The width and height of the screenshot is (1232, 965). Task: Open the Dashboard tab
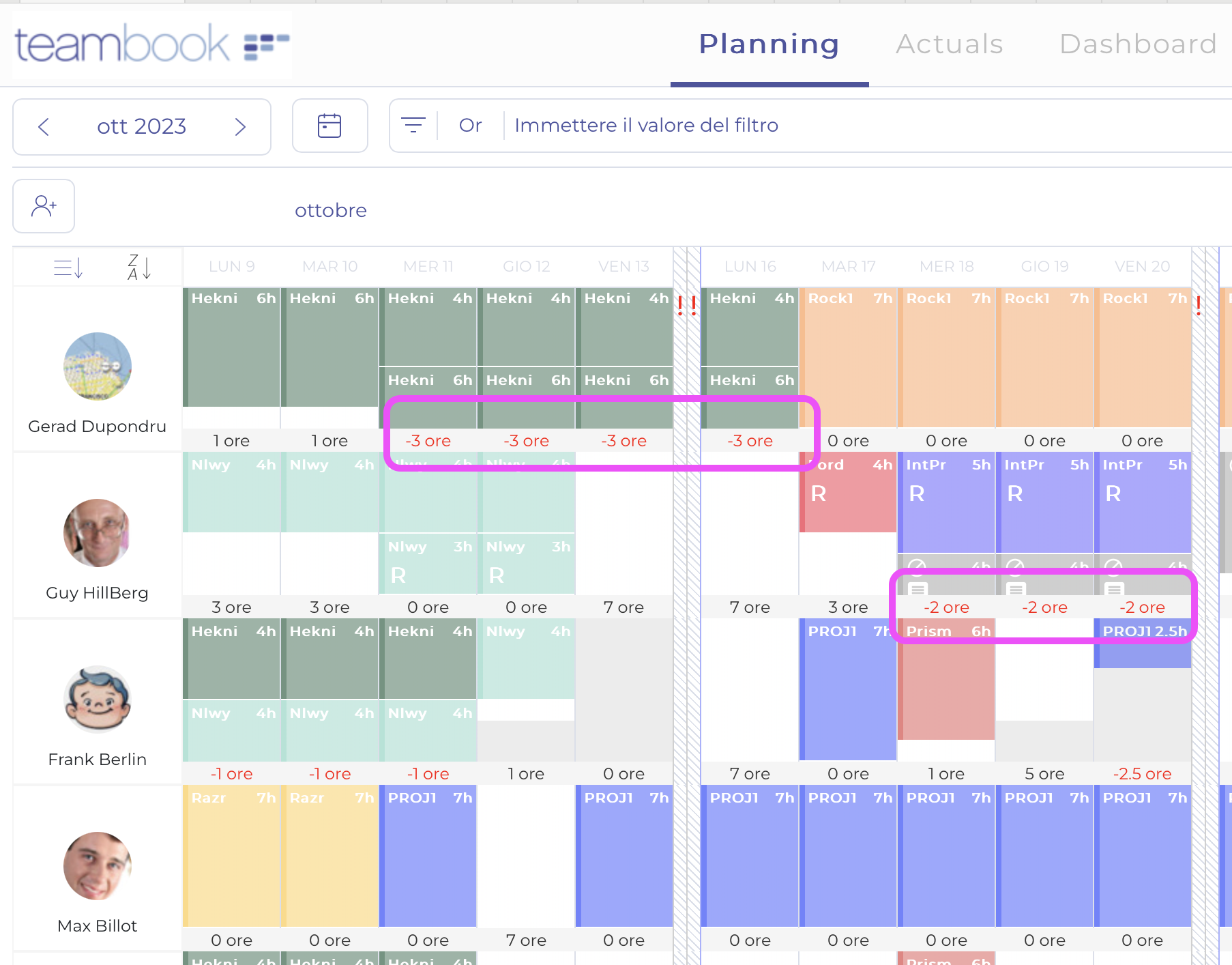(1137, 44)
